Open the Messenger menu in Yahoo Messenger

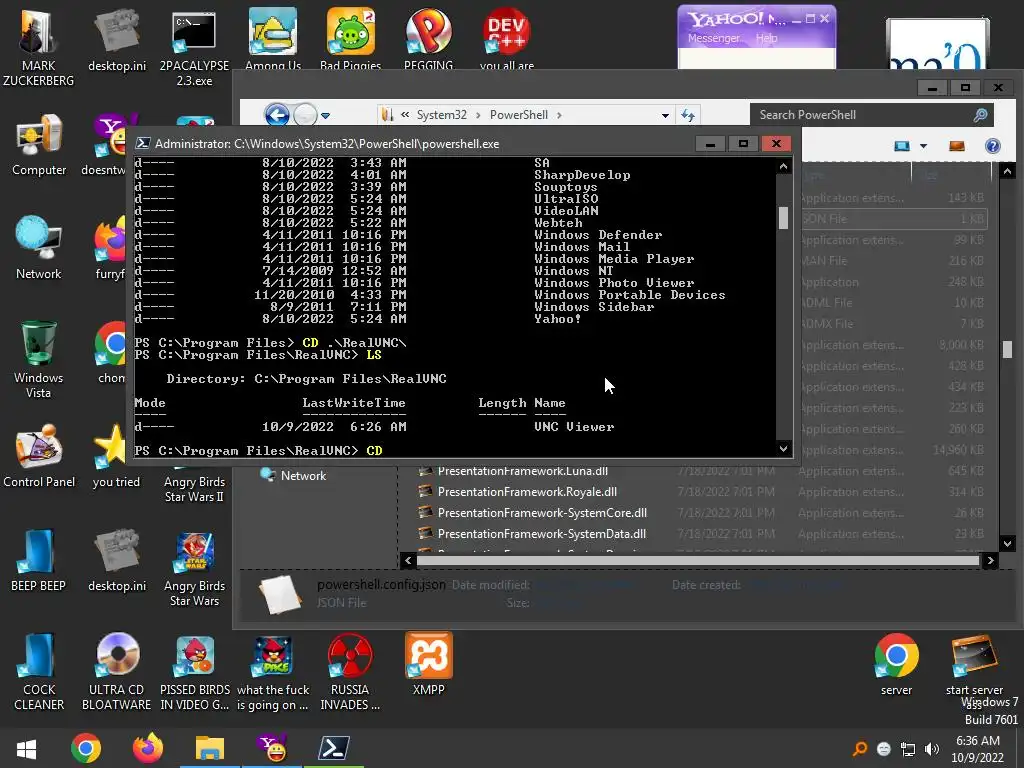click(714, 38)
